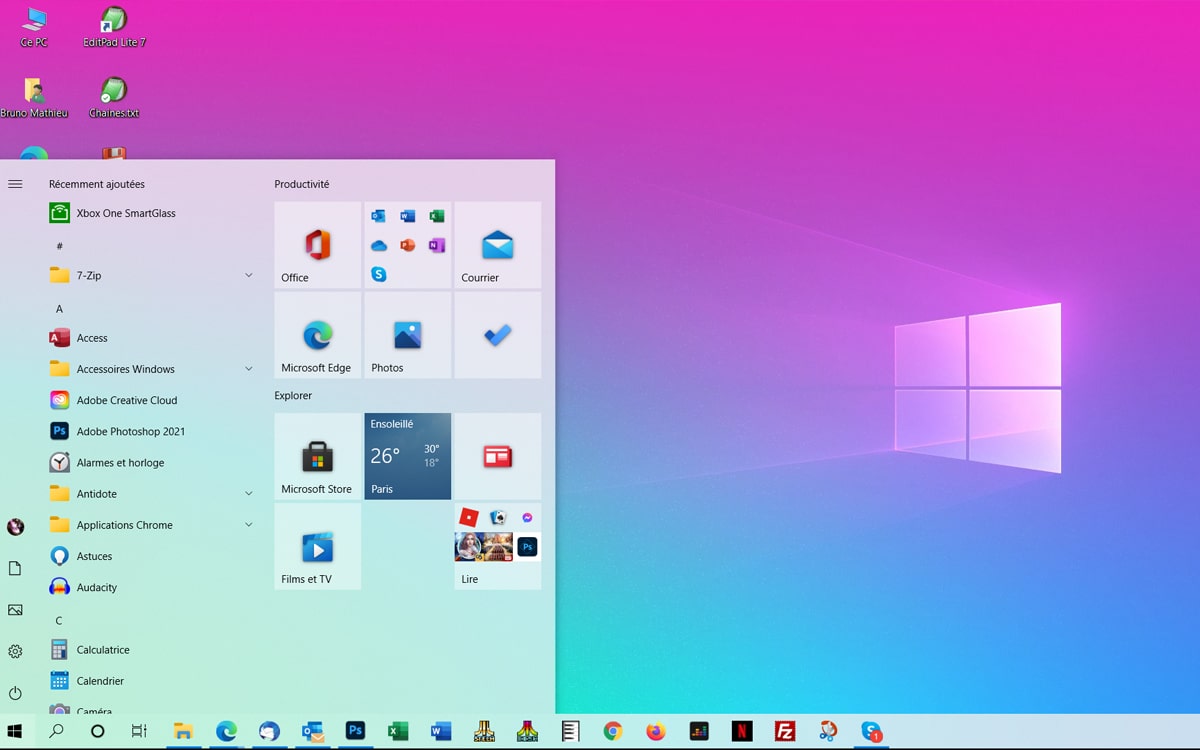1200x750 pixels.
Task: Click the Récemment ajoutées heading
Action: coord(97,184)
